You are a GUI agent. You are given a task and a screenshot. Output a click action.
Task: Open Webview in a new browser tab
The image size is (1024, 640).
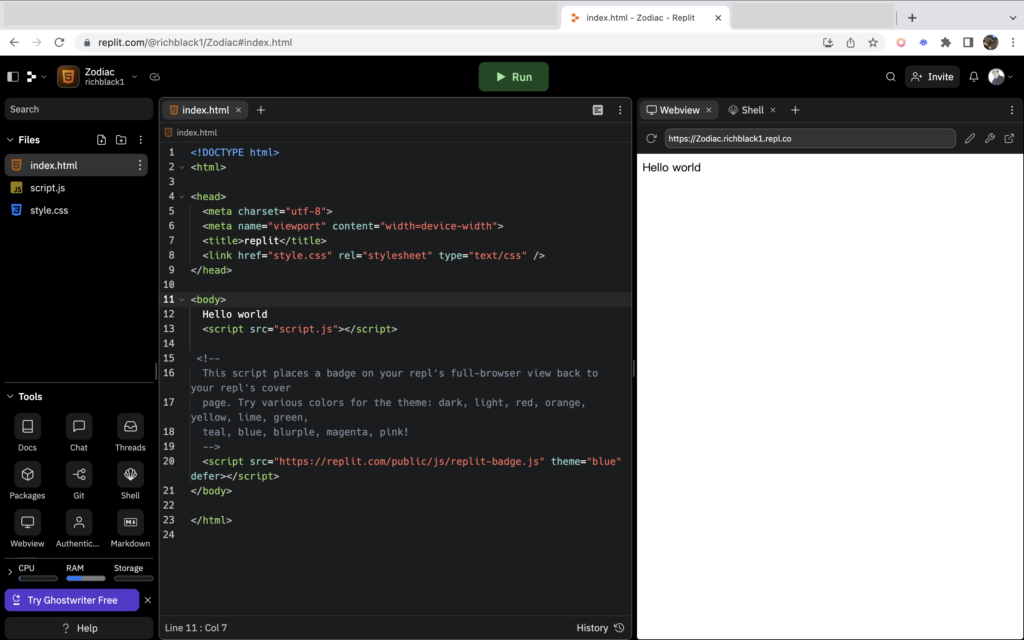[x=1009, y=139]
